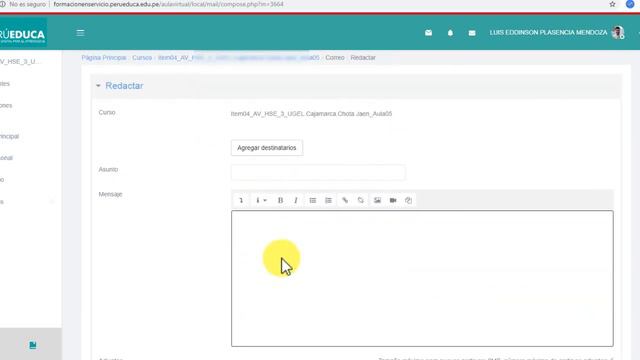Go to Página Principal breadcrumb link
The height and width of the screenshot is (360, 640).
(x=104, y=58)
